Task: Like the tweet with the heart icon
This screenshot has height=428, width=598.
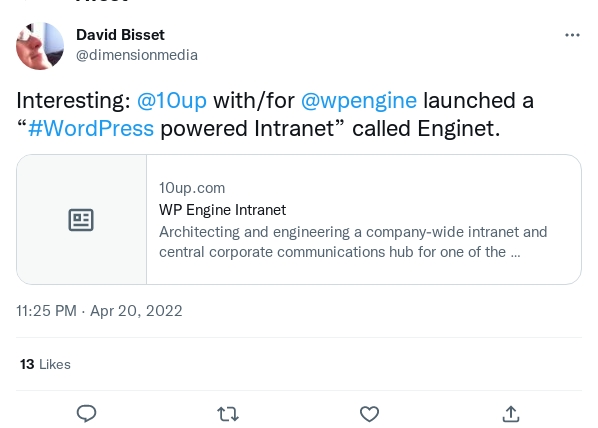Action: [x=369, y=414]
